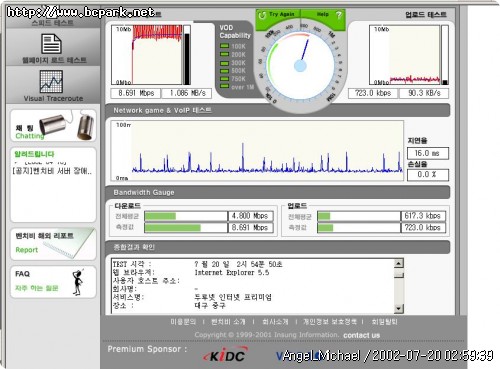This screenshot has width=500, height=369.
Task: Open the FAQ 자주 하는 질문 card
Action: [x=53, y=282]
